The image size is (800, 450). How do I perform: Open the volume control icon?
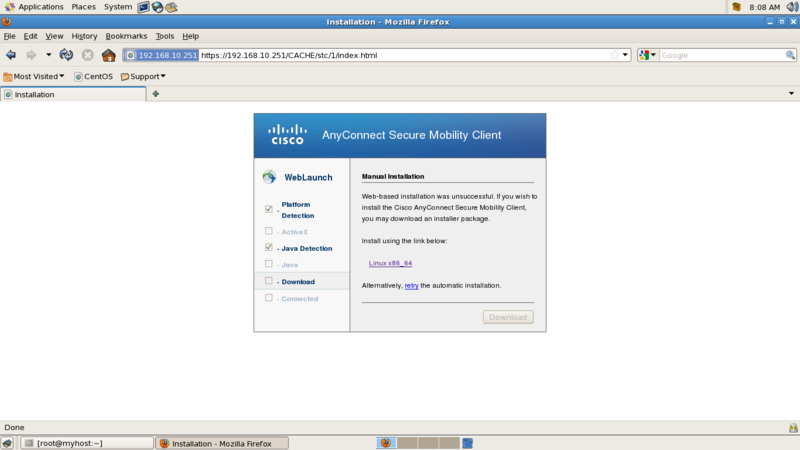coord(792,7)
